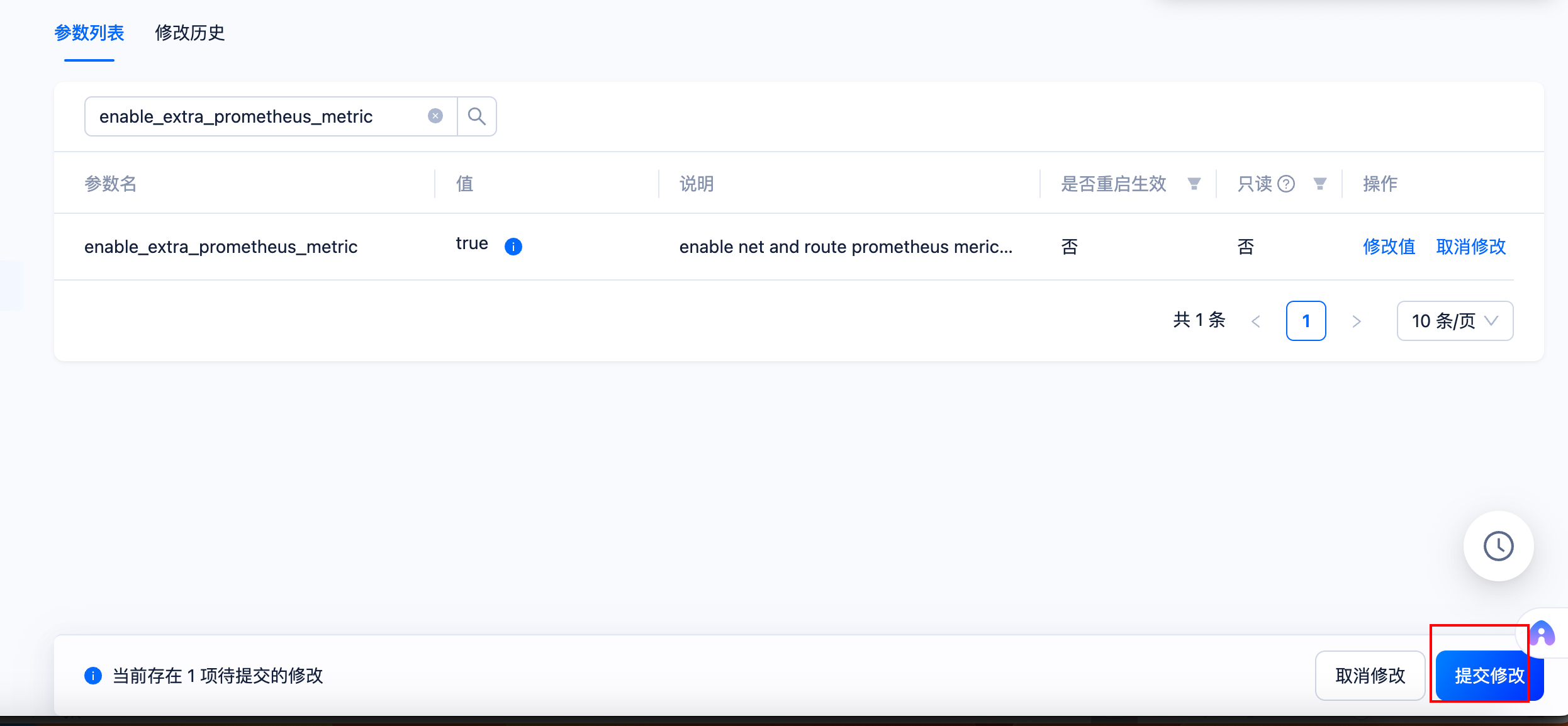The width and height of the screenshot is (1568, 726).
Task: Submit changes with 提交修改 button
Action: [x=1489, y=676]
